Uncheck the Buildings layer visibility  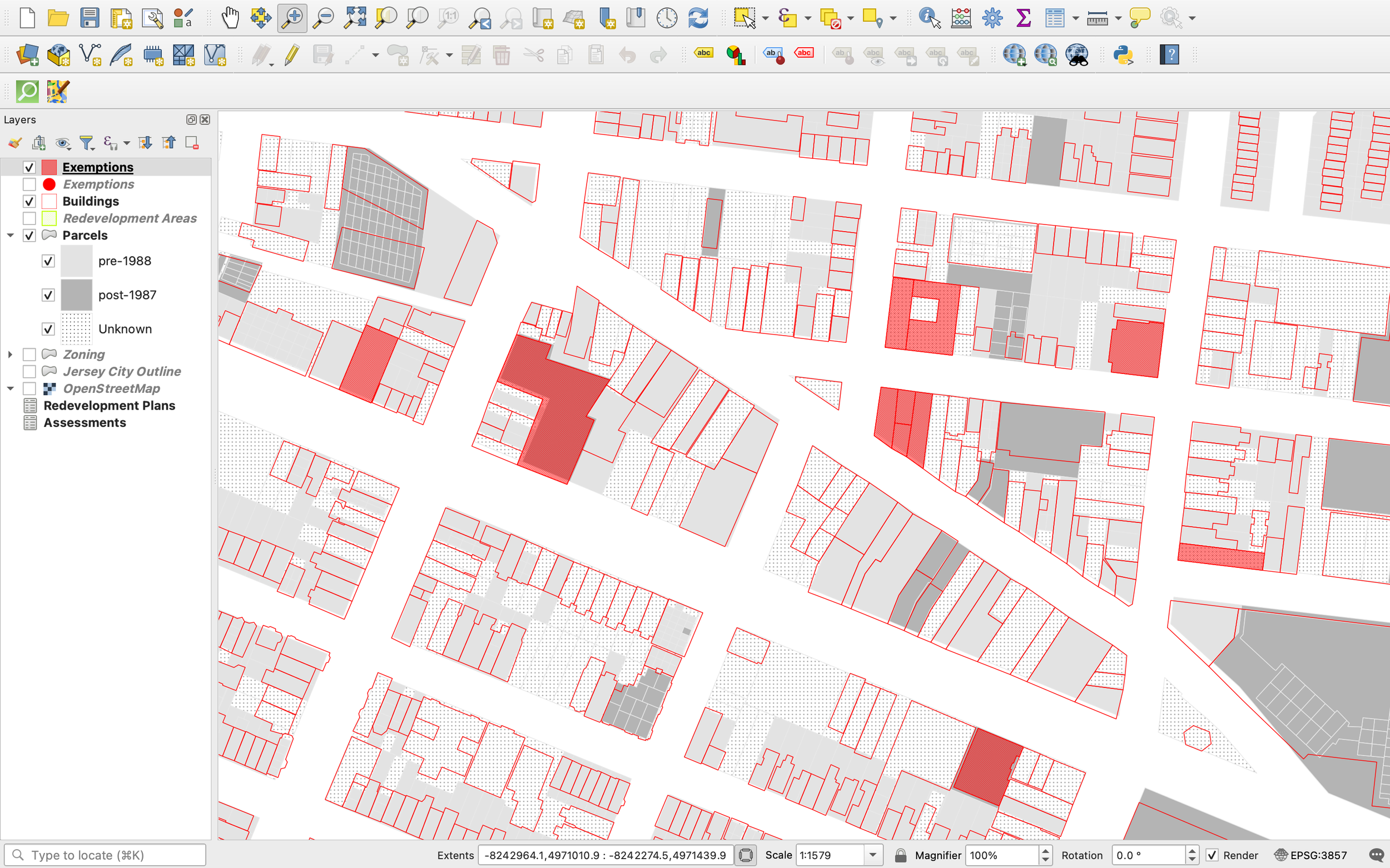(29, 202)
